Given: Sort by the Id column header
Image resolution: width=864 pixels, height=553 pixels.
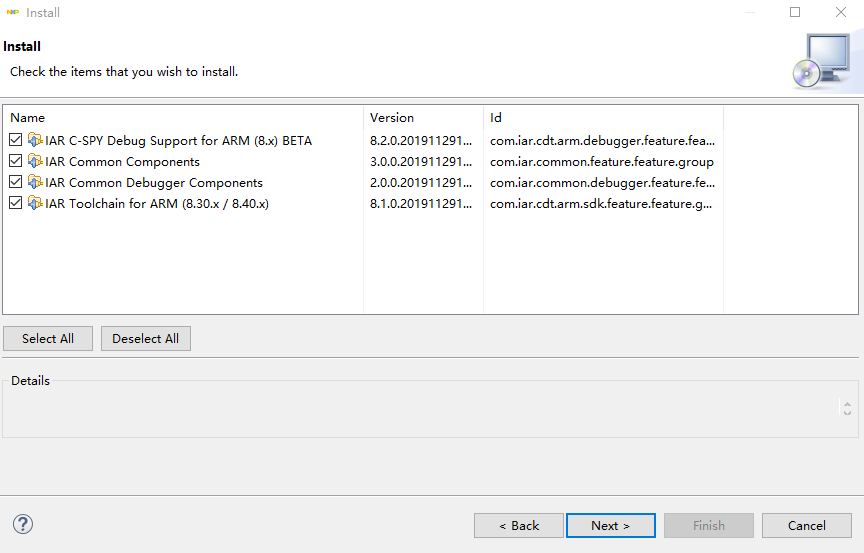Looking at the screenshot, I should [x=603, y=117].
